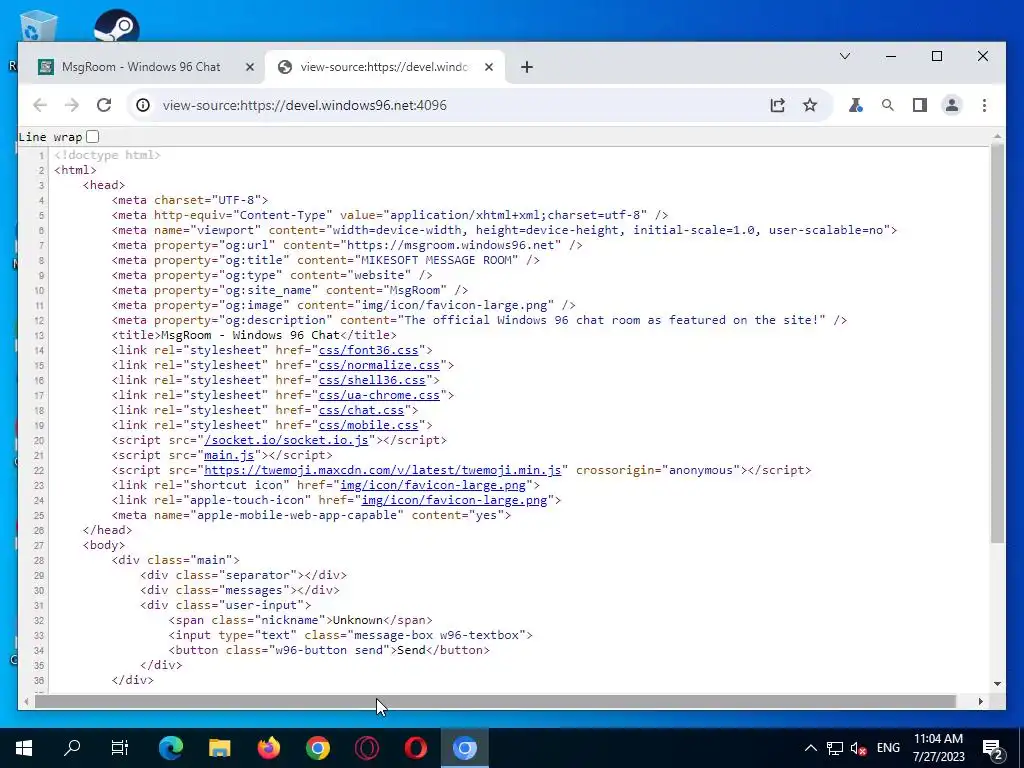Open Recycle Bin on desktop
1024x768 pixels.
[x=39, y=26]
